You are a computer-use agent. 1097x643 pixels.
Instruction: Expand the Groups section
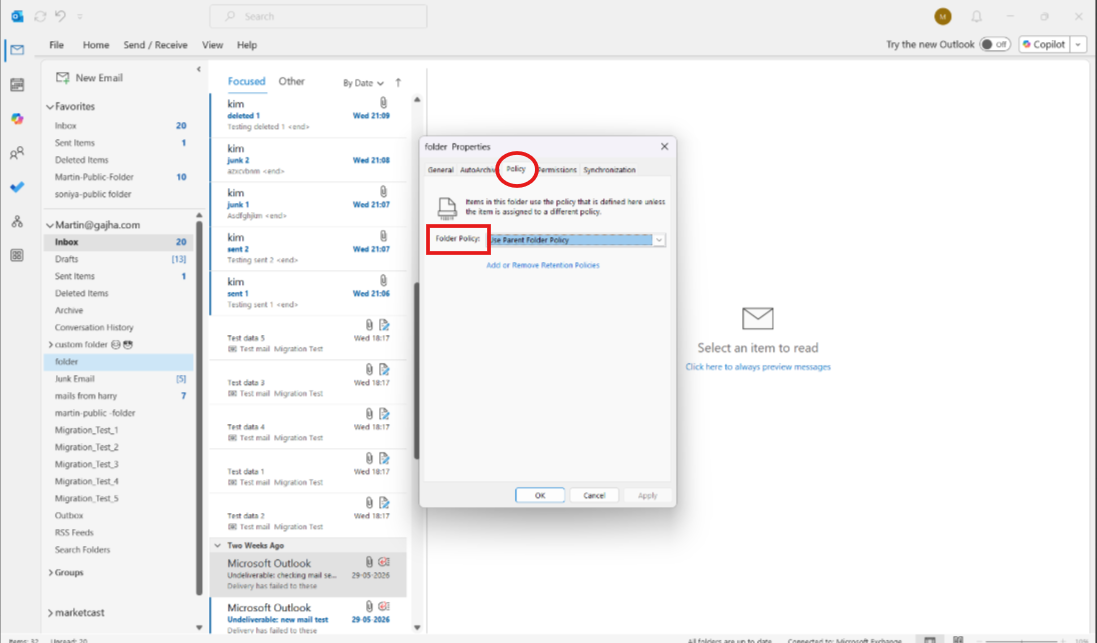50,572
